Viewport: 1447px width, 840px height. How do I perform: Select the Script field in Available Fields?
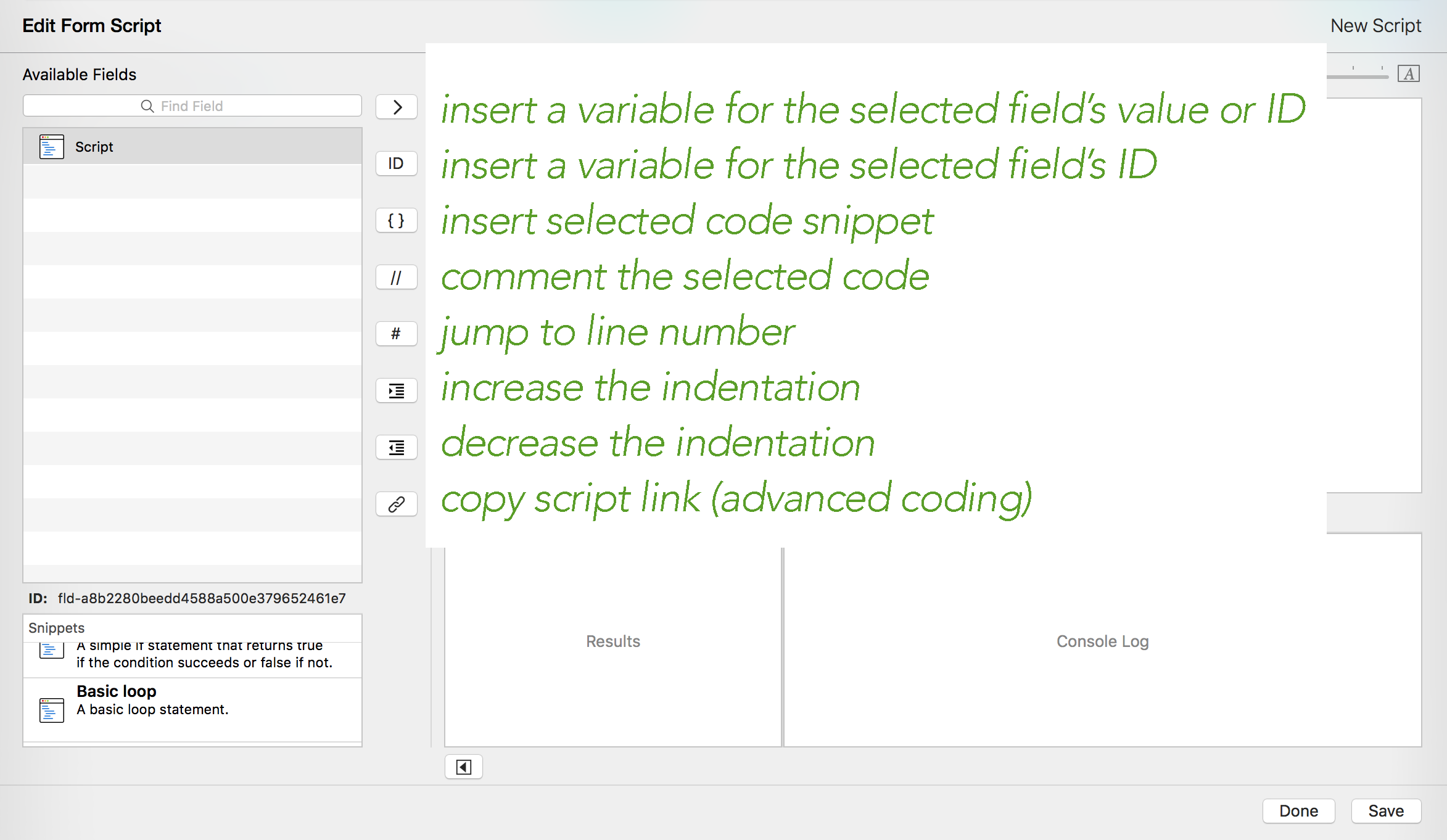tap(192, 147)
